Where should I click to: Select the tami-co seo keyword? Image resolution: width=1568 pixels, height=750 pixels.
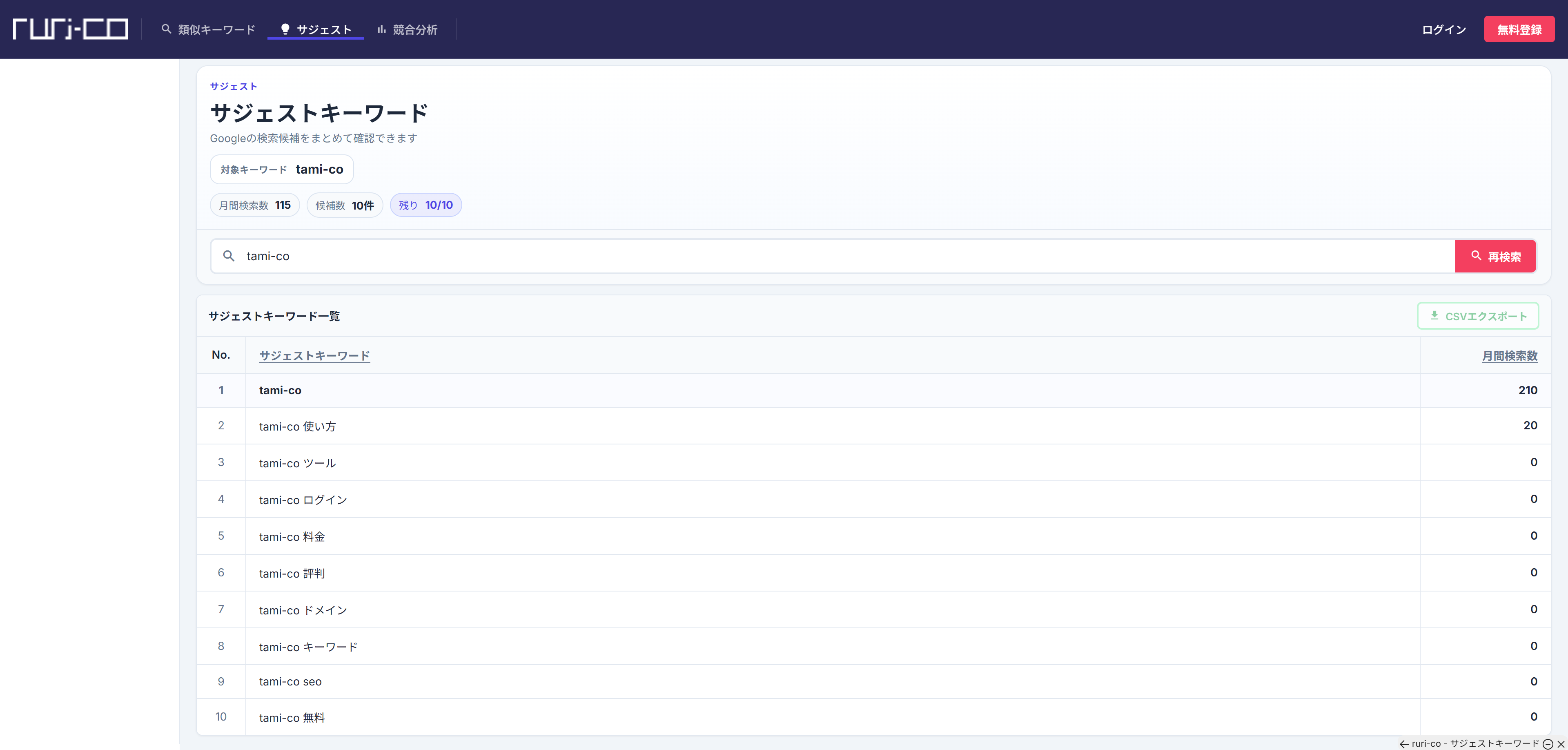point(290,682)
